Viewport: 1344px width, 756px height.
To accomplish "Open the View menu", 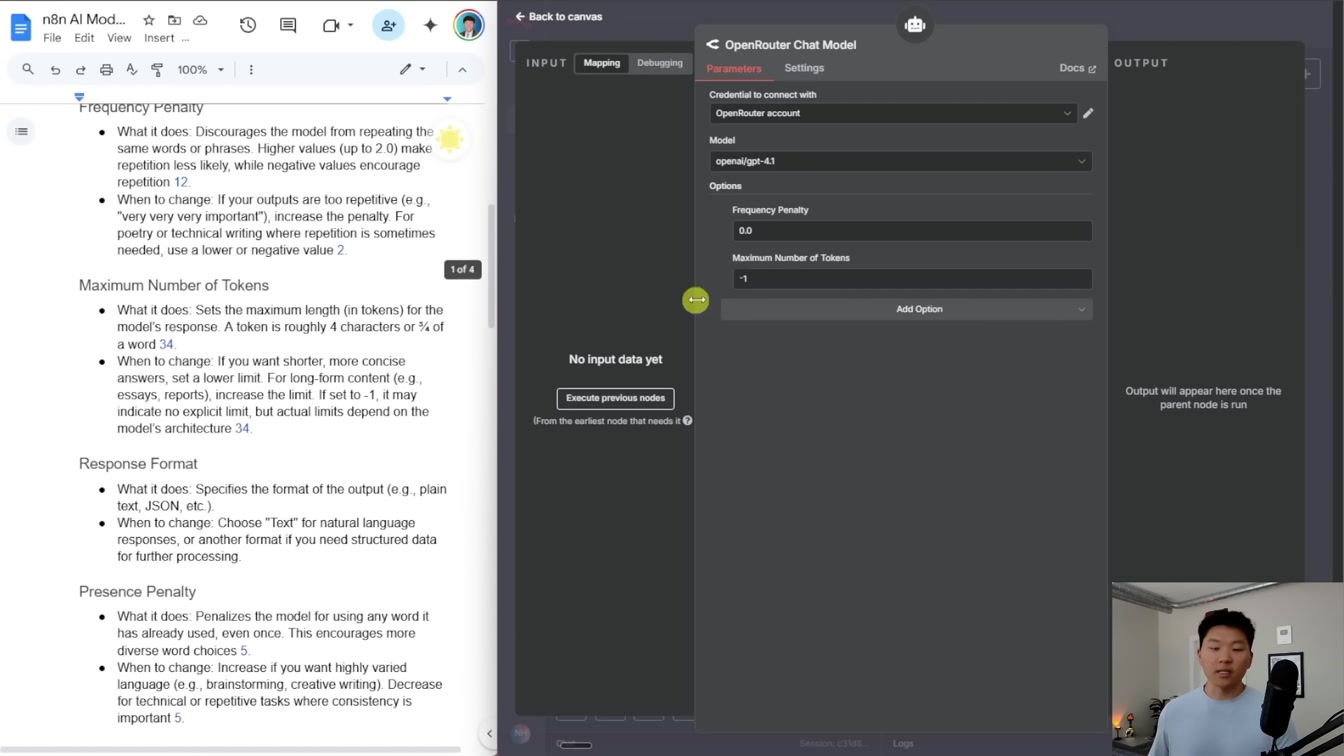I will click(119, 38).
